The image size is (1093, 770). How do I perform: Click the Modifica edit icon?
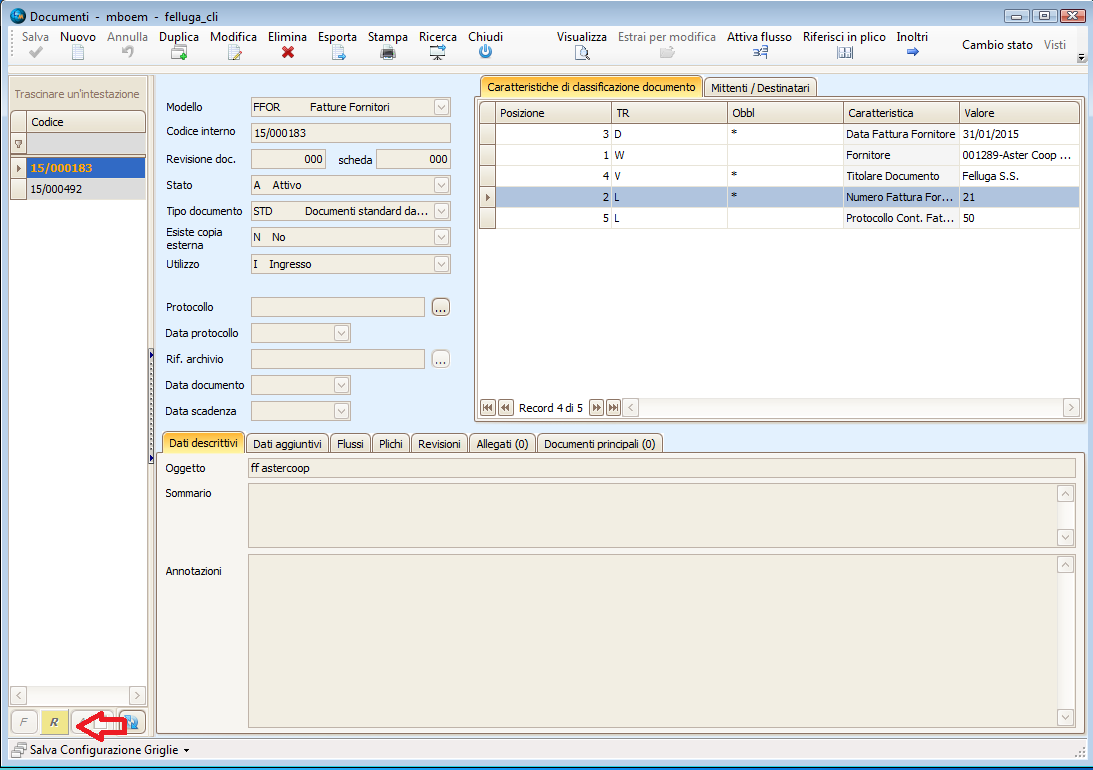tap(234, 52)
